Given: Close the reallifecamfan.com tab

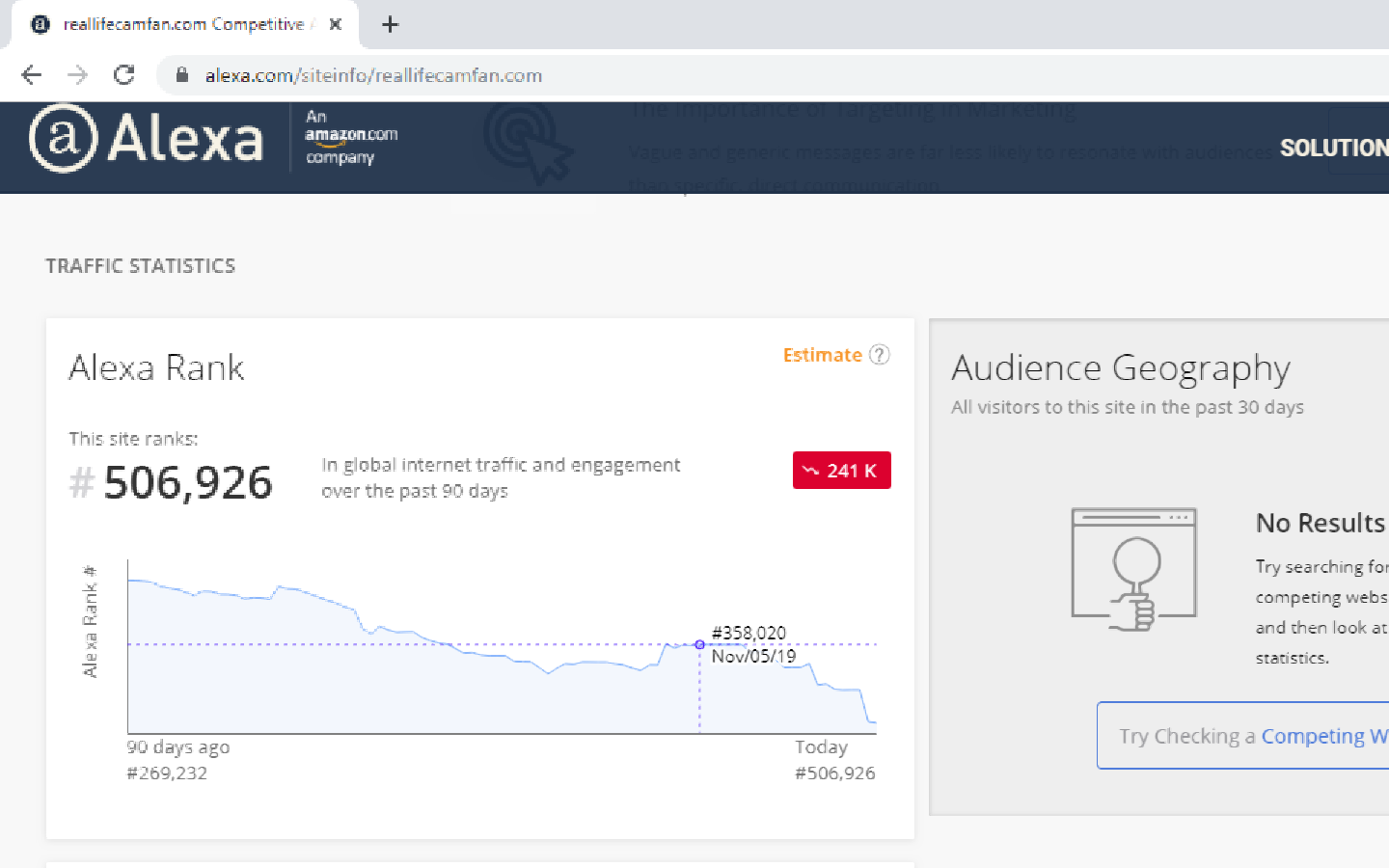Looking at the screenshot, I should click(x=336, y=24).
